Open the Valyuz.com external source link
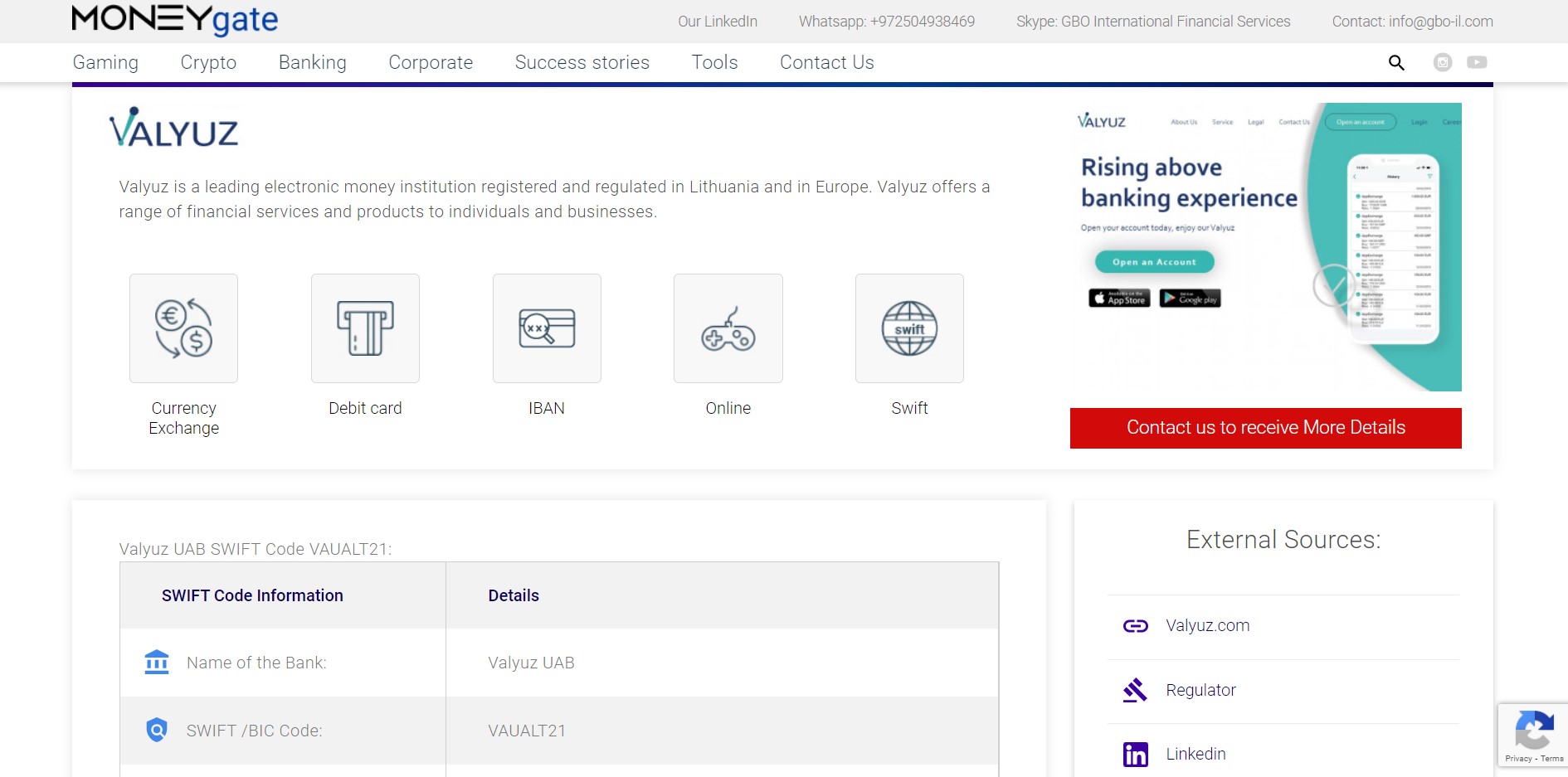Screen dimensions: 1568x777 click(1208, 626)
